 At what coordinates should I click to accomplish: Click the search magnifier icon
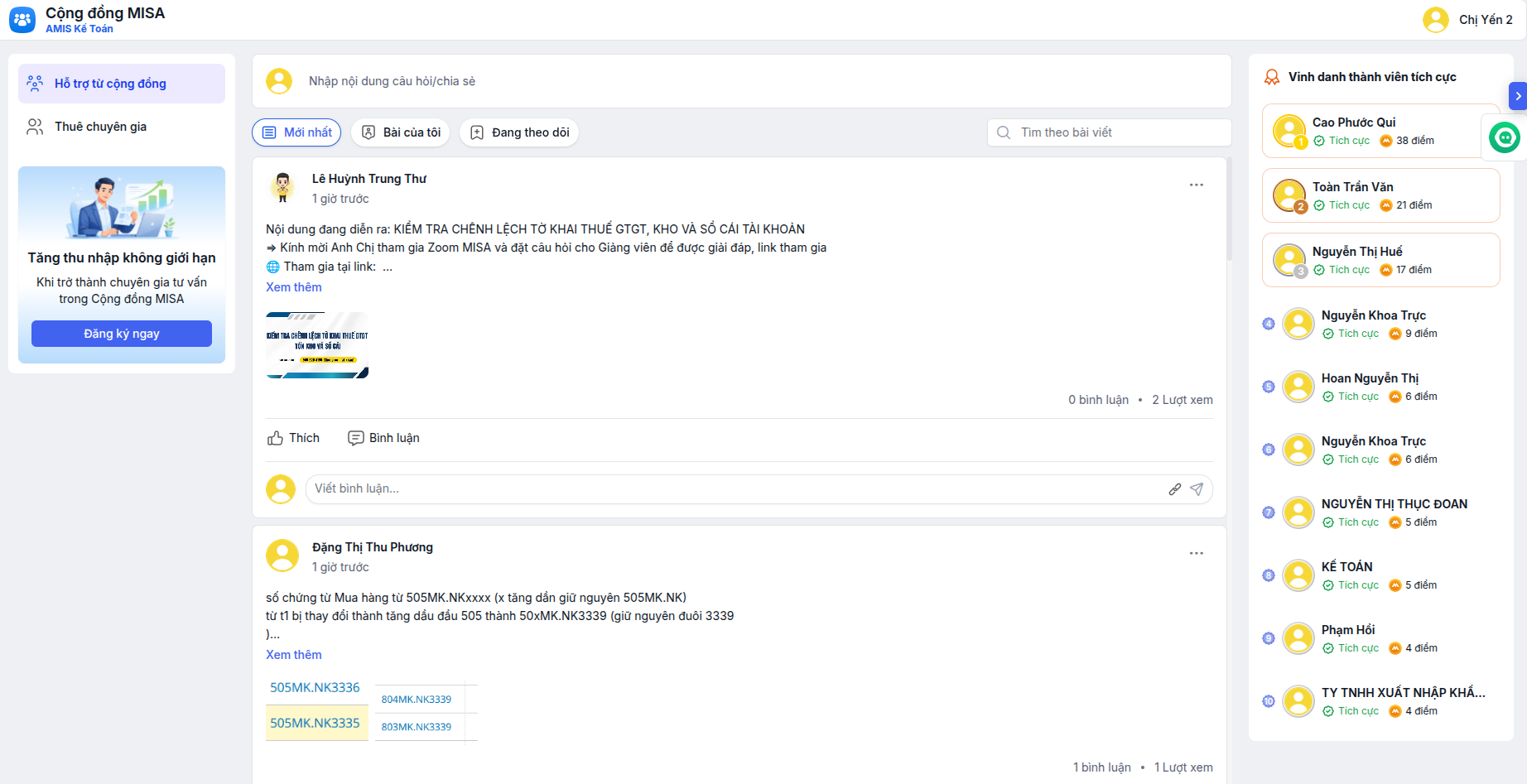coord(1004,132)
